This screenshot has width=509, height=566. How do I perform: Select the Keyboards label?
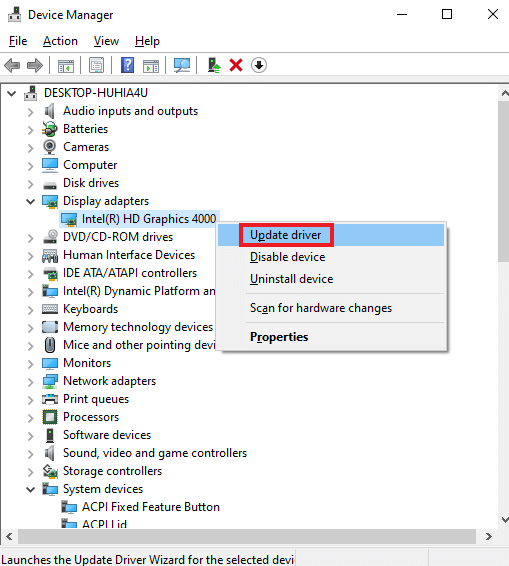[x=91, y=309]
